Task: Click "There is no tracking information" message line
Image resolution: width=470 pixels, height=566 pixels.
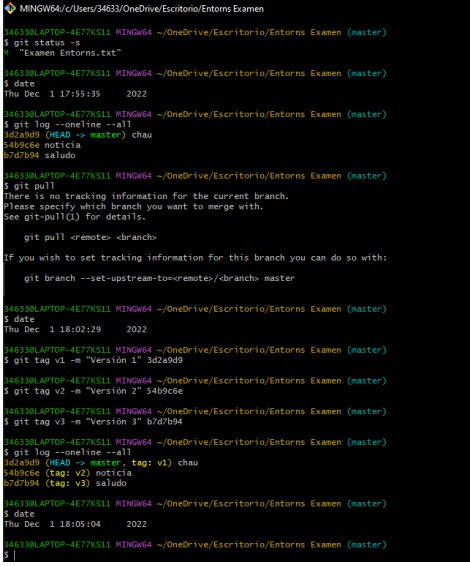Action: pyautogui.click(x=146, y=196)
